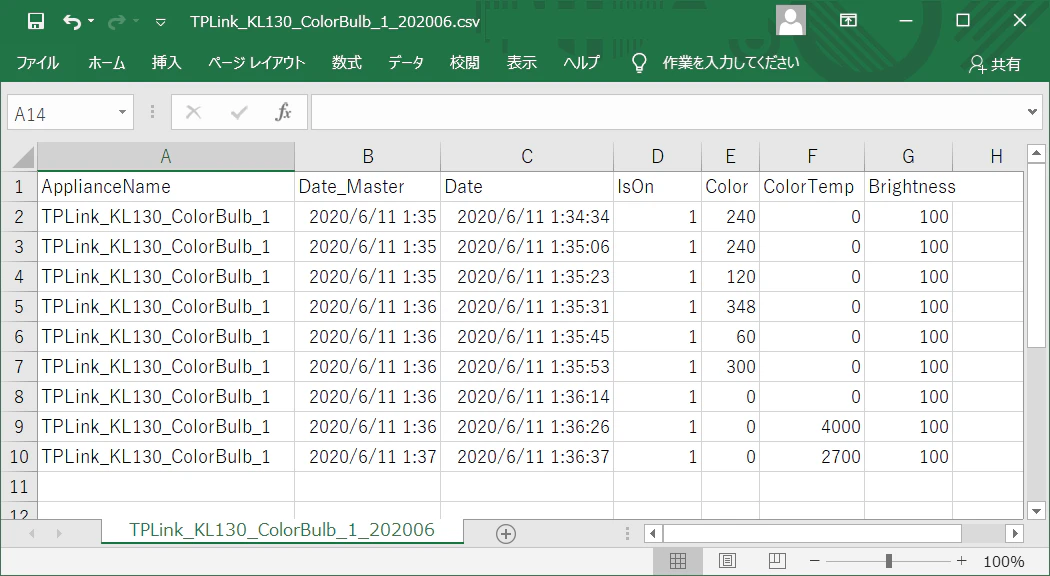Open zoom dialog via 100% label
This screenshot has width=1050, height=576.
[1004, 561]
